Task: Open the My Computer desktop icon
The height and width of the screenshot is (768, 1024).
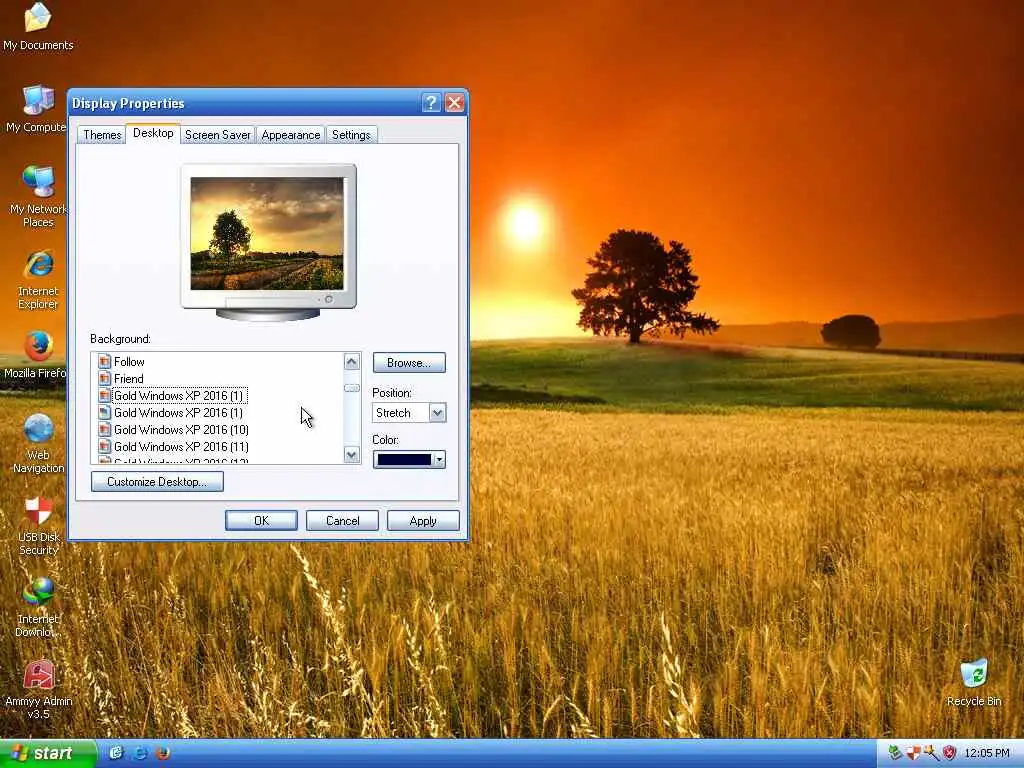Action: (x=38, y=108)
